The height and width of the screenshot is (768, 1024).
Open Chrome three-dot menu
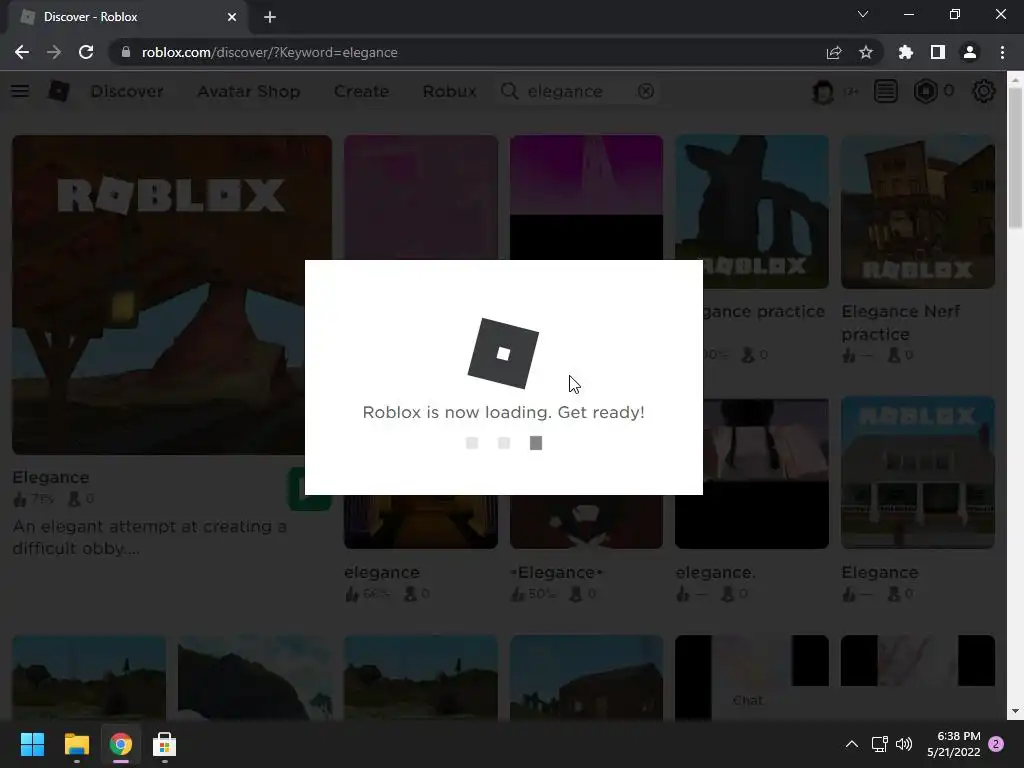point(1002,52)
